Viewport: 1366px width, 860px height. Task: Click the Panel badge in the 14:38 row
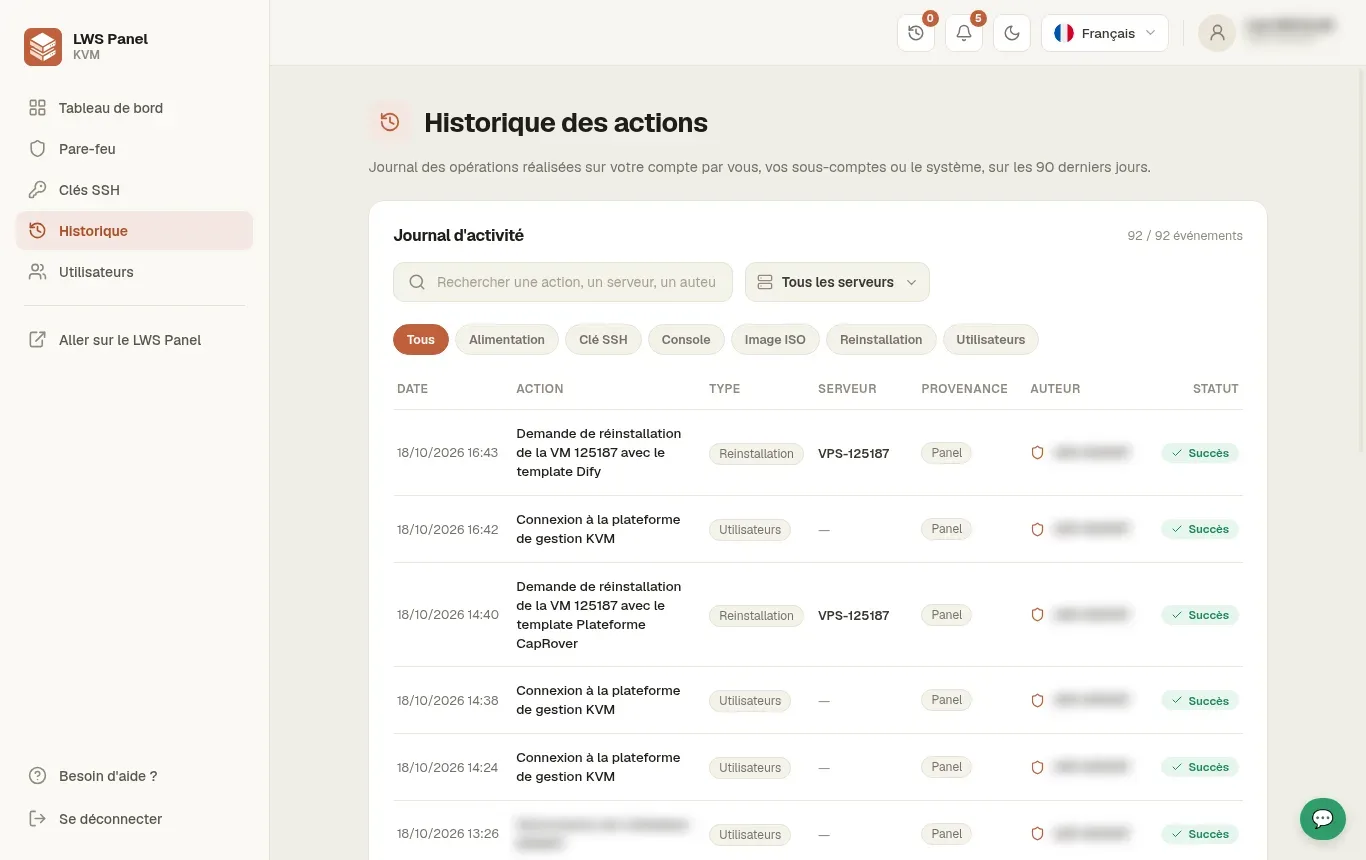pyautogui.click(x=946, y=700)
